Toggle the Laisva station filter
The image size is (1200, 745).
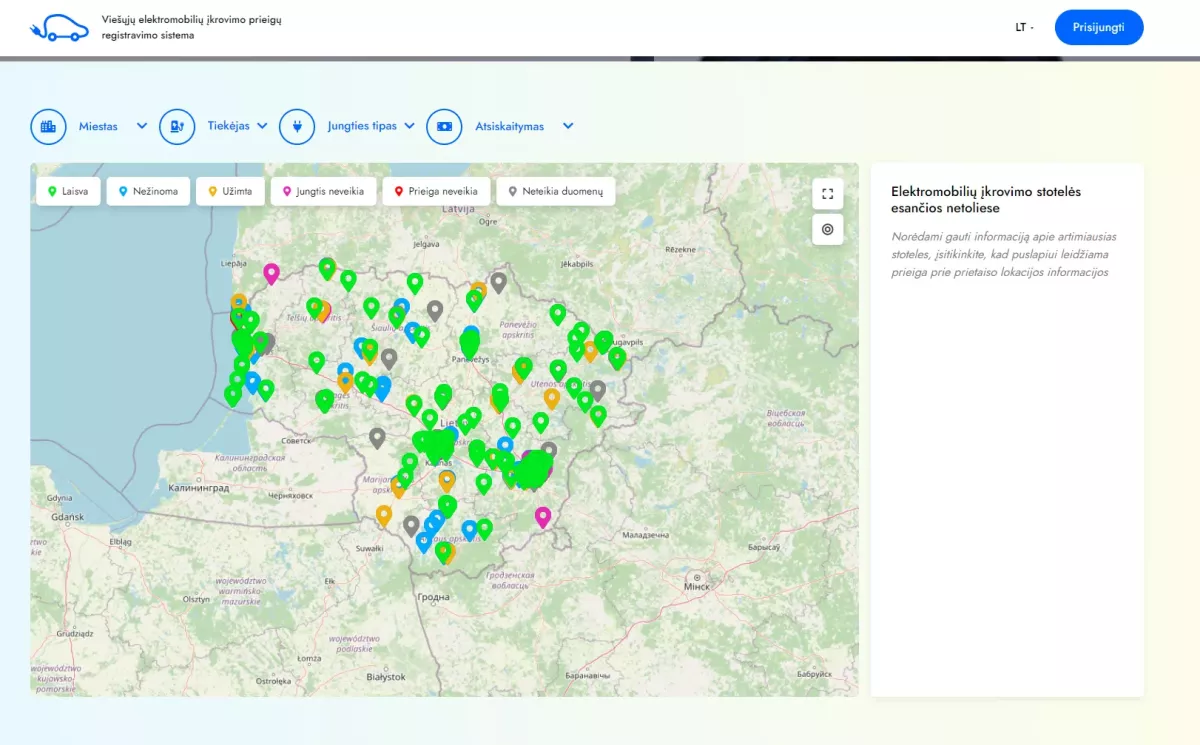tap(67, 190)
